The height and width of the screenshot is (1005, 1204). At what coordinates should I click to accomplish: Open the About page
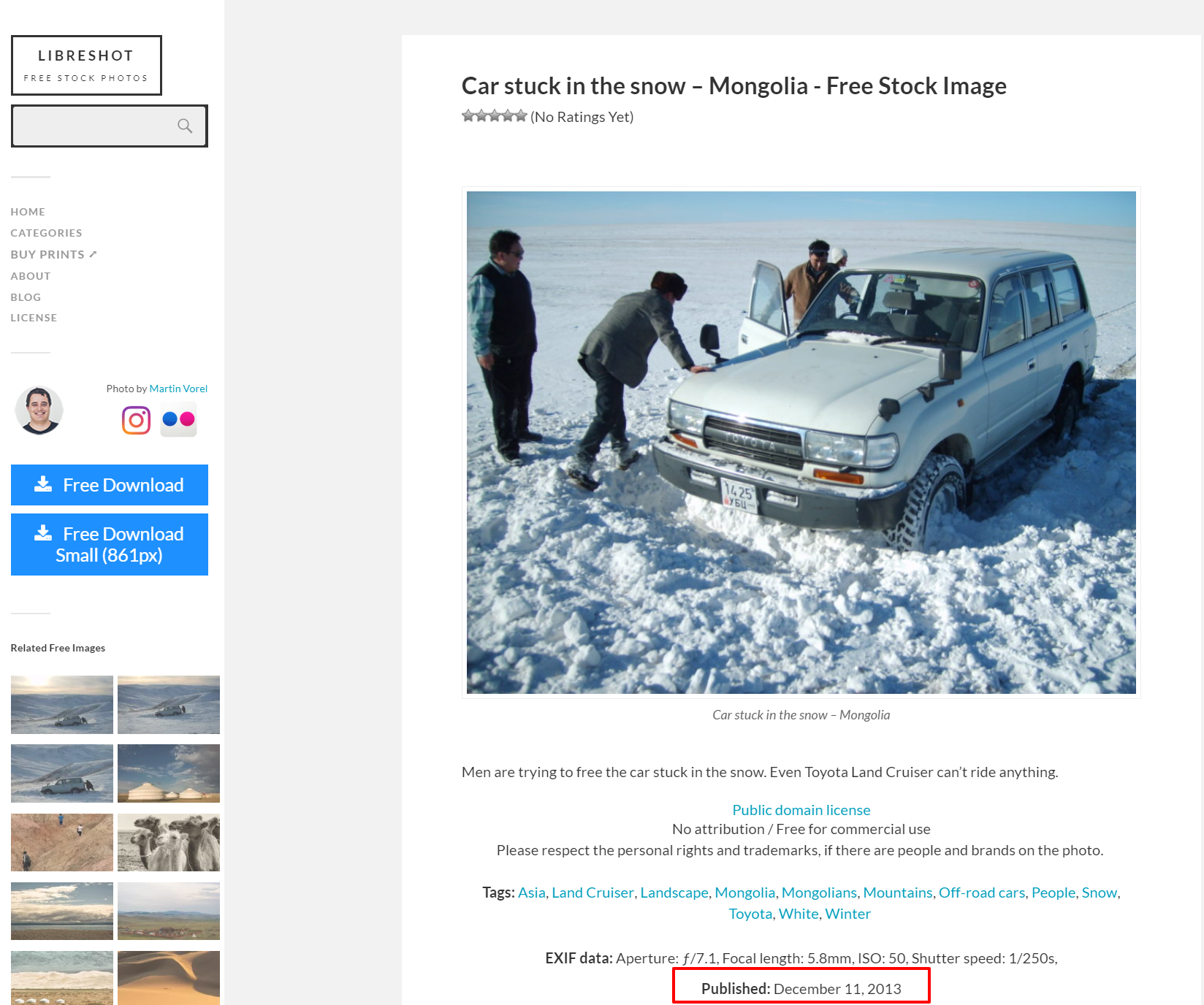coord(31,276)
